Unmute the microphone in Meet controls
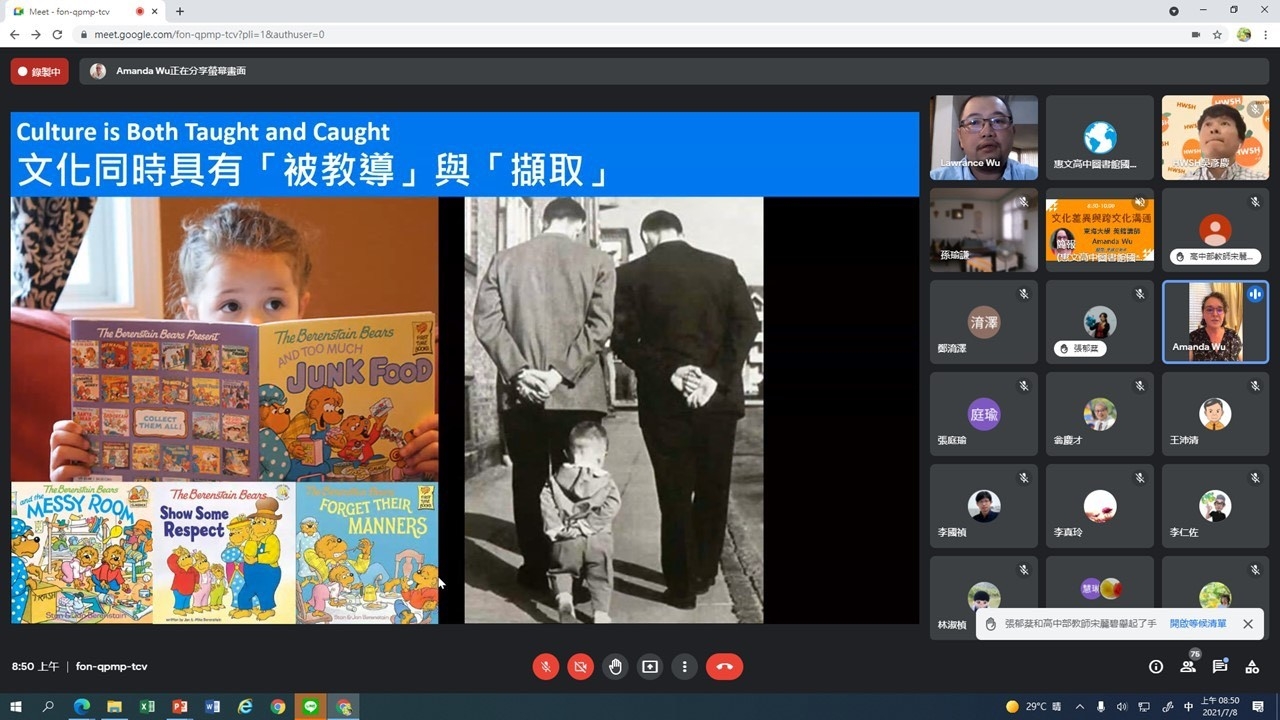The image size is (1280, 720). (x=546, y=667)
